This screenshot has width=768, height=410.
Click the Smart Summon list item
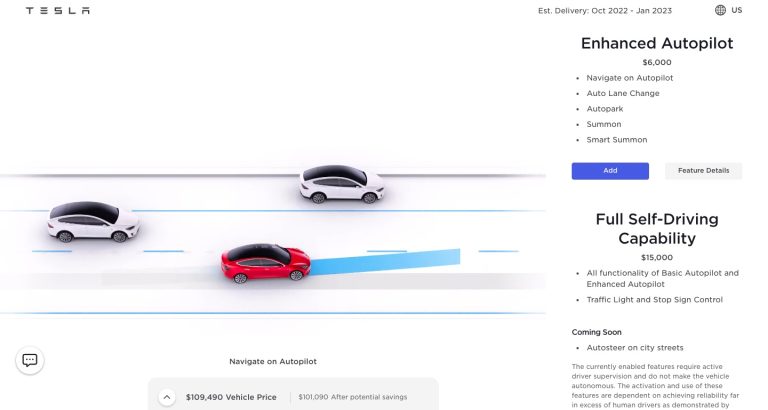pyautogui.click(x=617, y=140)
